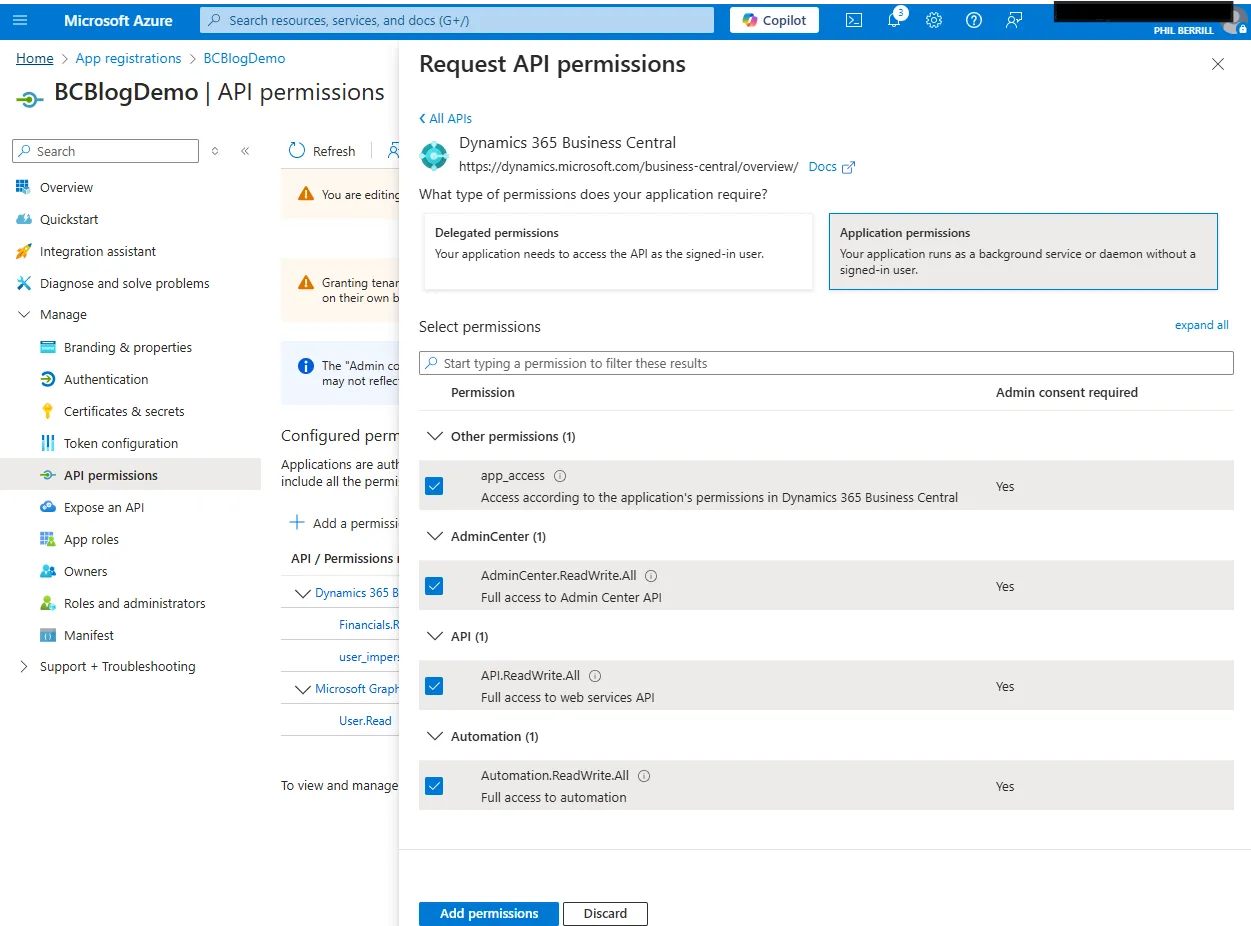Click the Refresh icon in the toolbar

pos(297,150)
